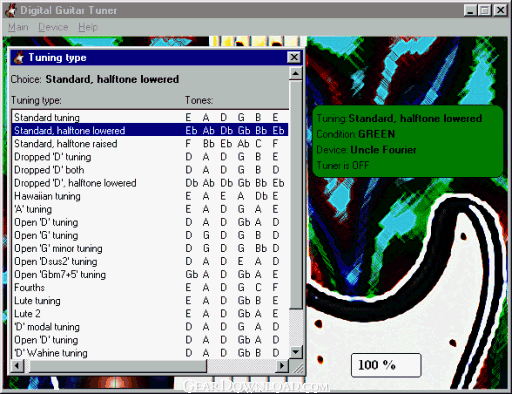Screen dimensions: 512x394
Task: Click the vertical scrollbar up arrow
Action: 296,73
